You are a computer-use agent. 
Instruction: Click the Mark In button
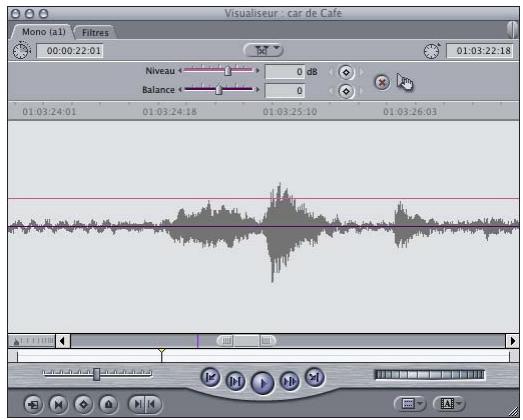click(x=137, y=404)
